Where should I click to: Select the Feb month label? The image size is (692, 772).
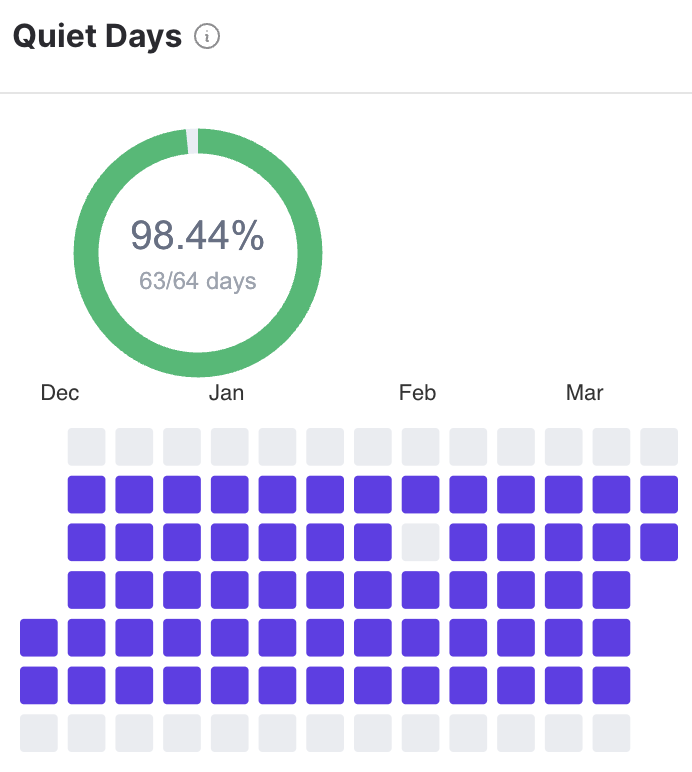click(x=417, y=393)
